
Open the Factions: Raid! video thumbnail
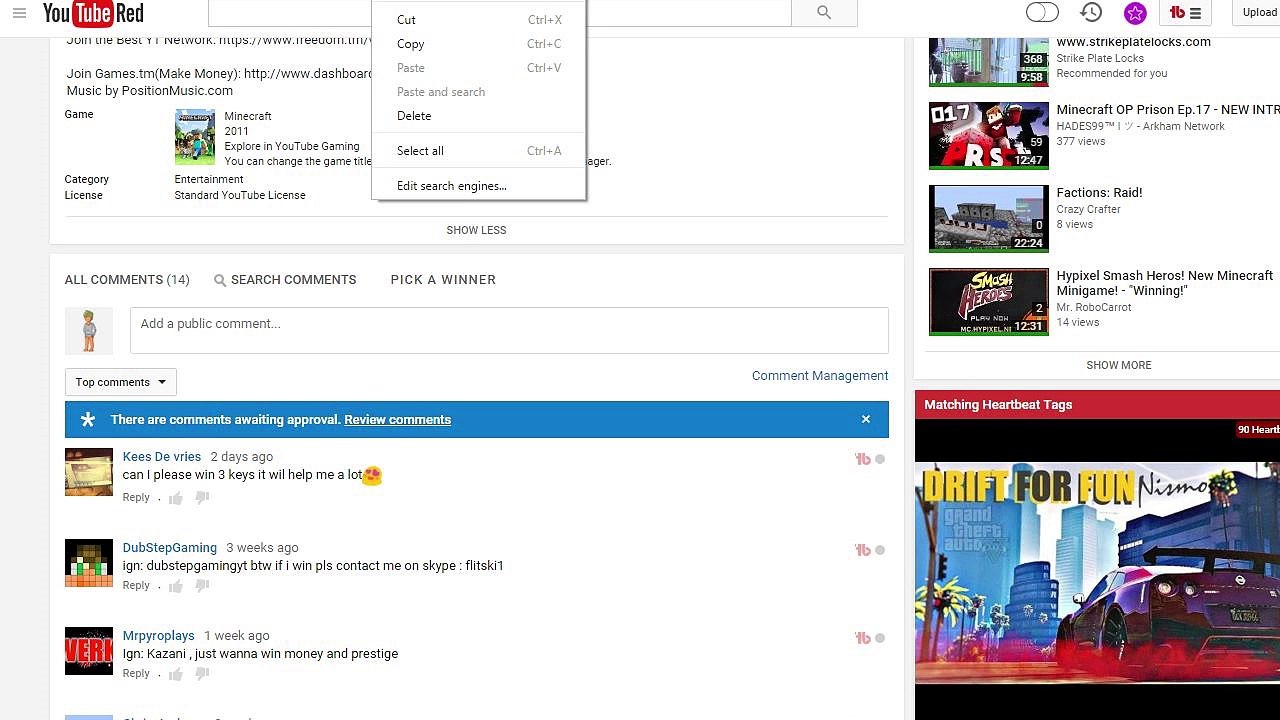989,218
